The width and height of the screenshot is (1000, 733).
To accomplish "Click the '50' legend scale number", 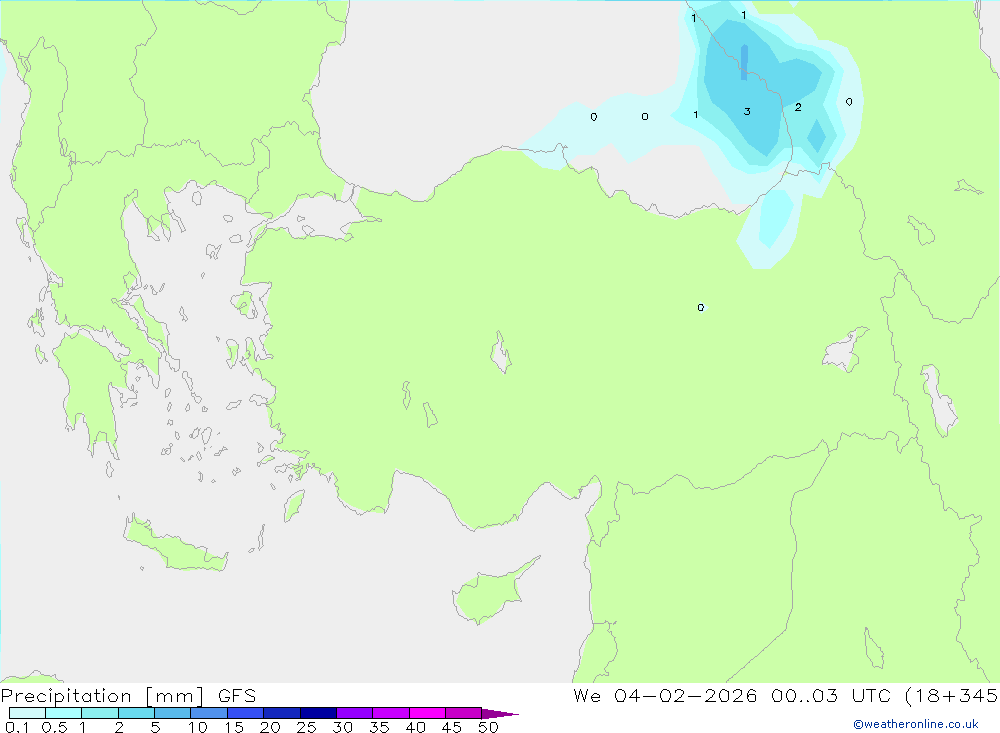I will click(488, 727).
